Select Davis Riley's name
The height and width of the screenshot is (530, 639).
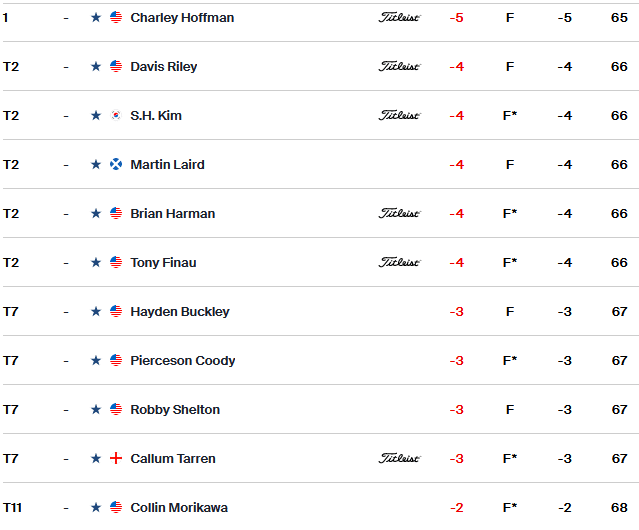163,67
